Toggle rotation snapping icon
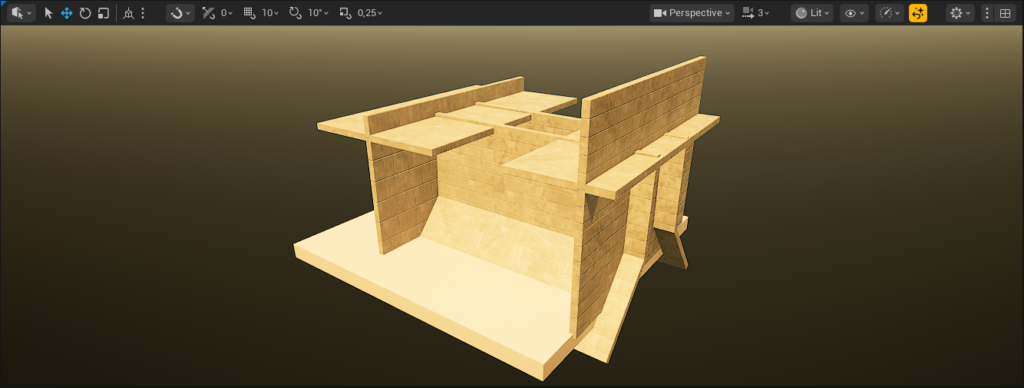 click(x=295, y=13)
